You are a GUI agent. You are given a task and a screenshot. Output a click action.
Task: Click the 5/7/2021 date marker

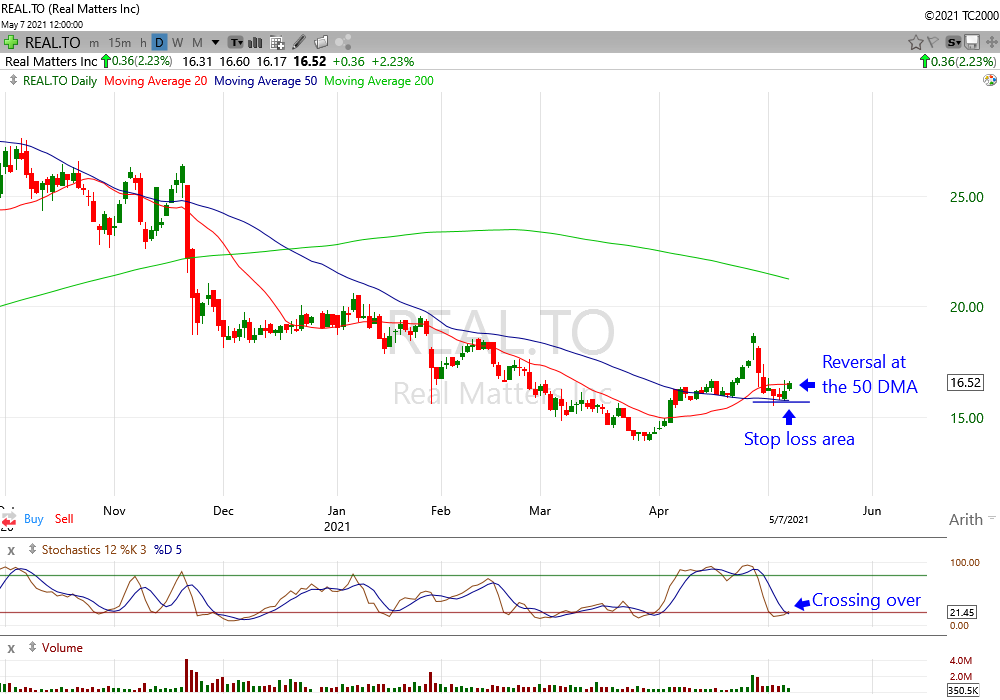(788, 520)
